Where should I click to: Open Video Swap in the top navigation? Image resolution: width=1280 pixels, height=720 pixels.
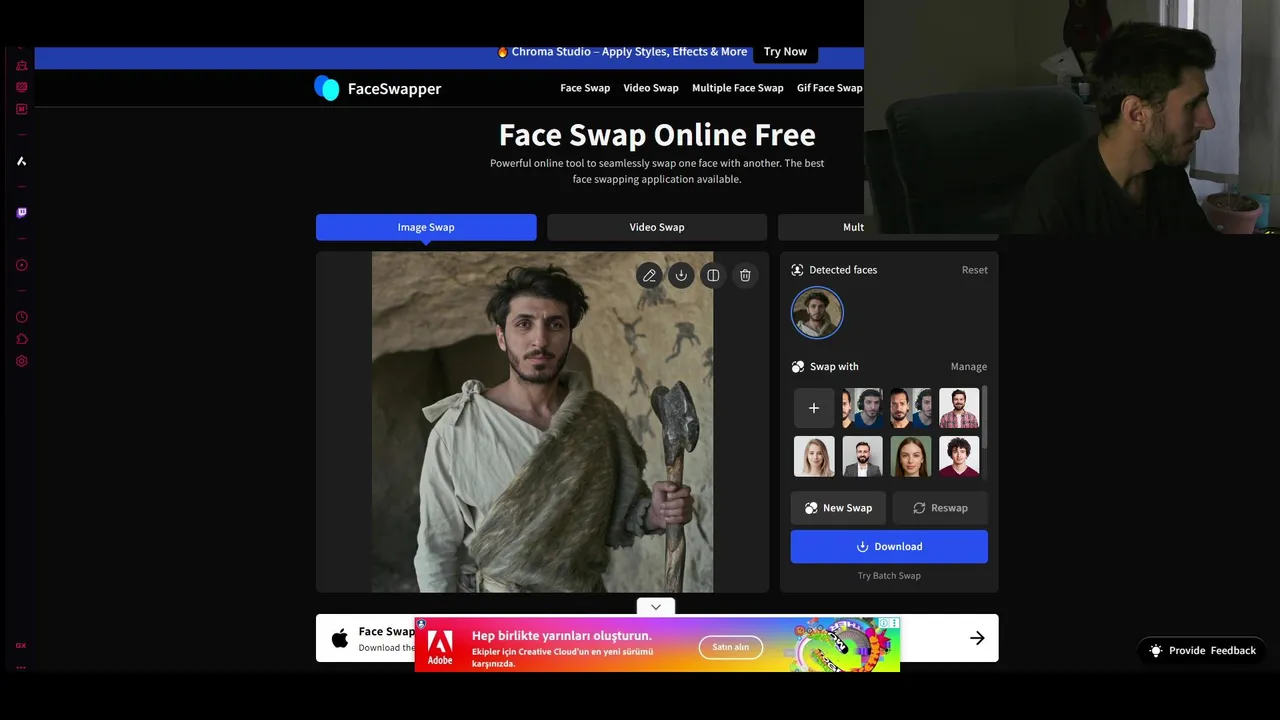tap(651, 88)
